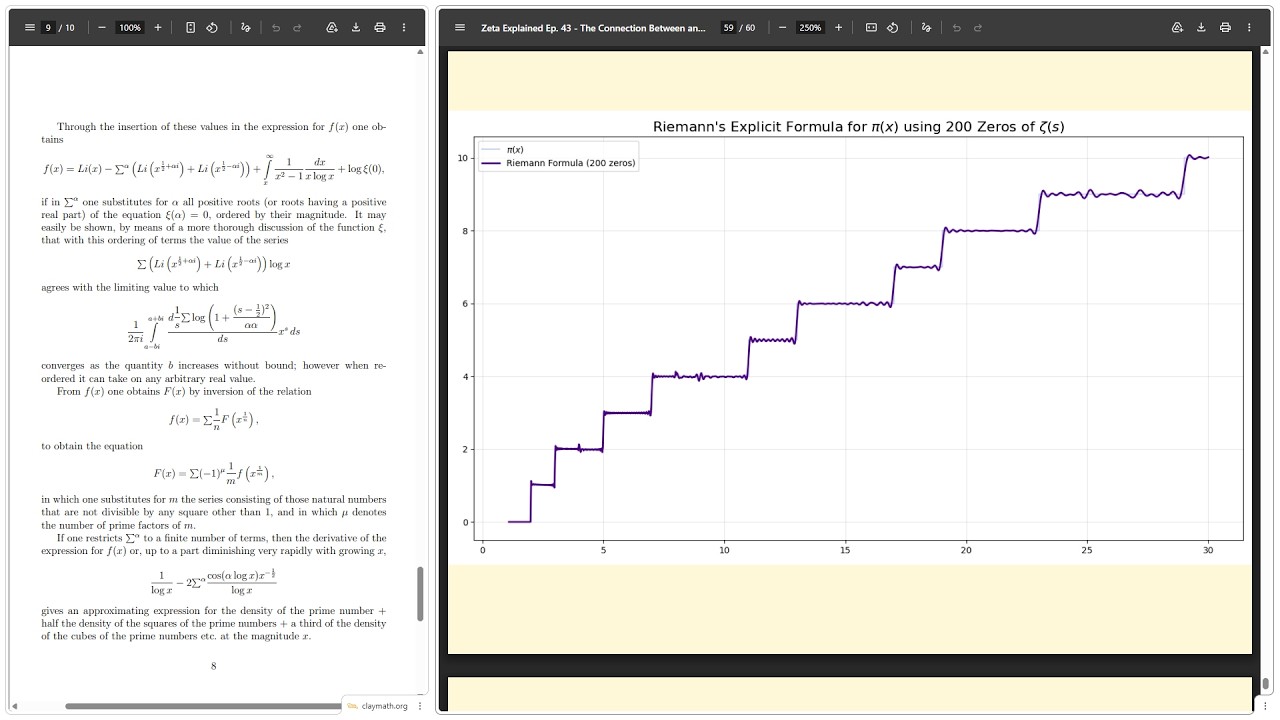The image size is (1280, 720).
Task: Click the chart title about Riemann's Explicit Formula
Action: 859,127
